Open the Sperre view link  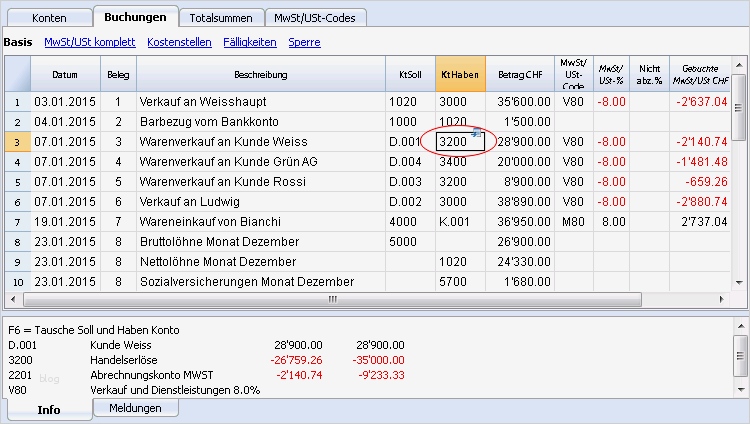(304, 43)
